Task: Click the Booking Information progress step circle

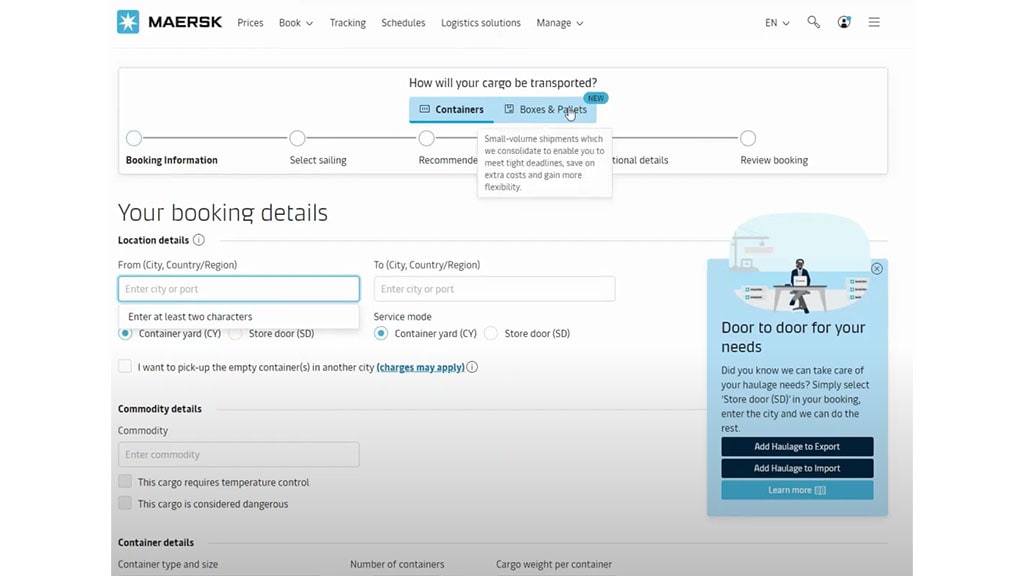Action: pyautogui.click(x=134, y=139)
